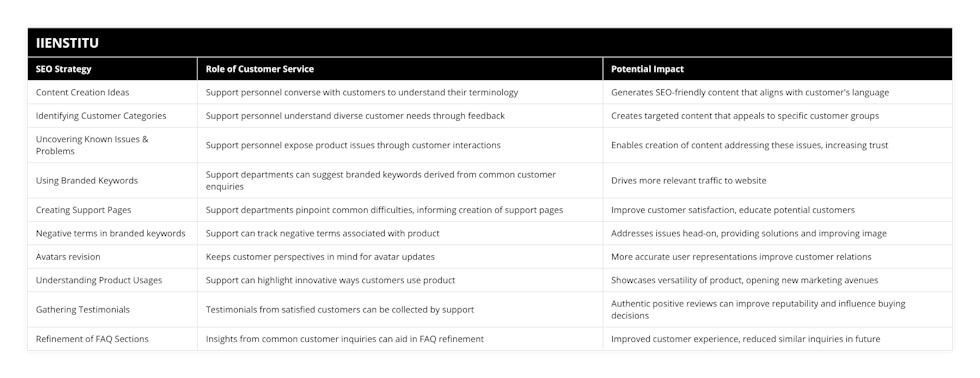Click 'Generates SEO-friendly content' impact cell
Viewport: 980px width, 378px height.
[778, 92]
